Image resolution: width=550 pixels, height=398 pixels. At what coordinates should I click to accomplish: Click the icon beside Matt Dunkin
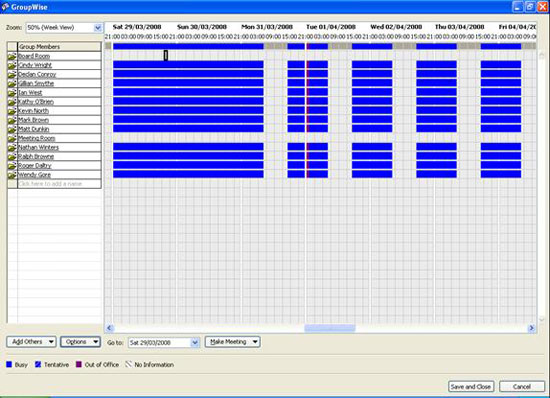pyautogui.click(x=12, y=129)
